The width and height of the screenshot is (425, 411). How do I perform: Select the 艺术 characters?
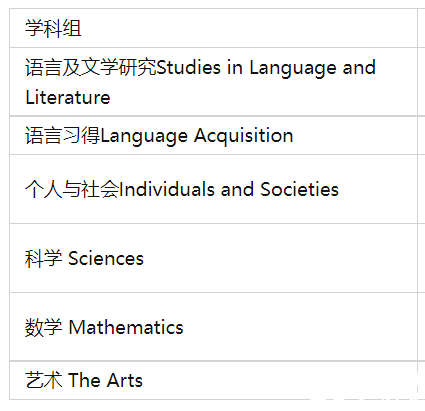coord(44,380)
